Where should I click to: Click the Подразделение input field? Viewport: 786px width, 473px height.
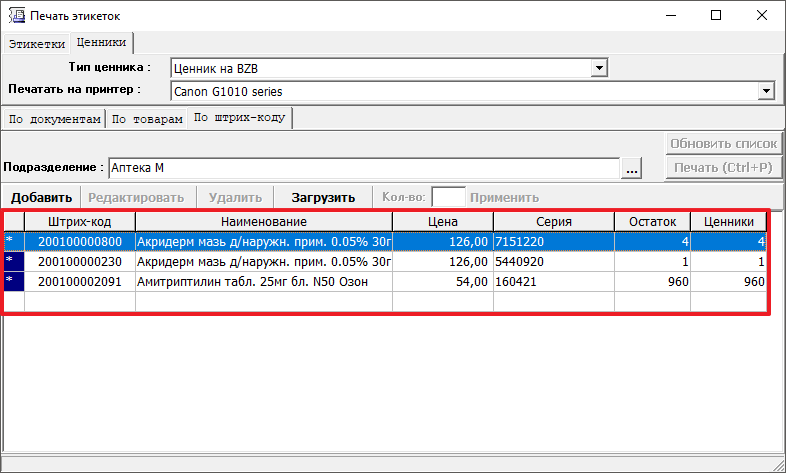[362, 167]
